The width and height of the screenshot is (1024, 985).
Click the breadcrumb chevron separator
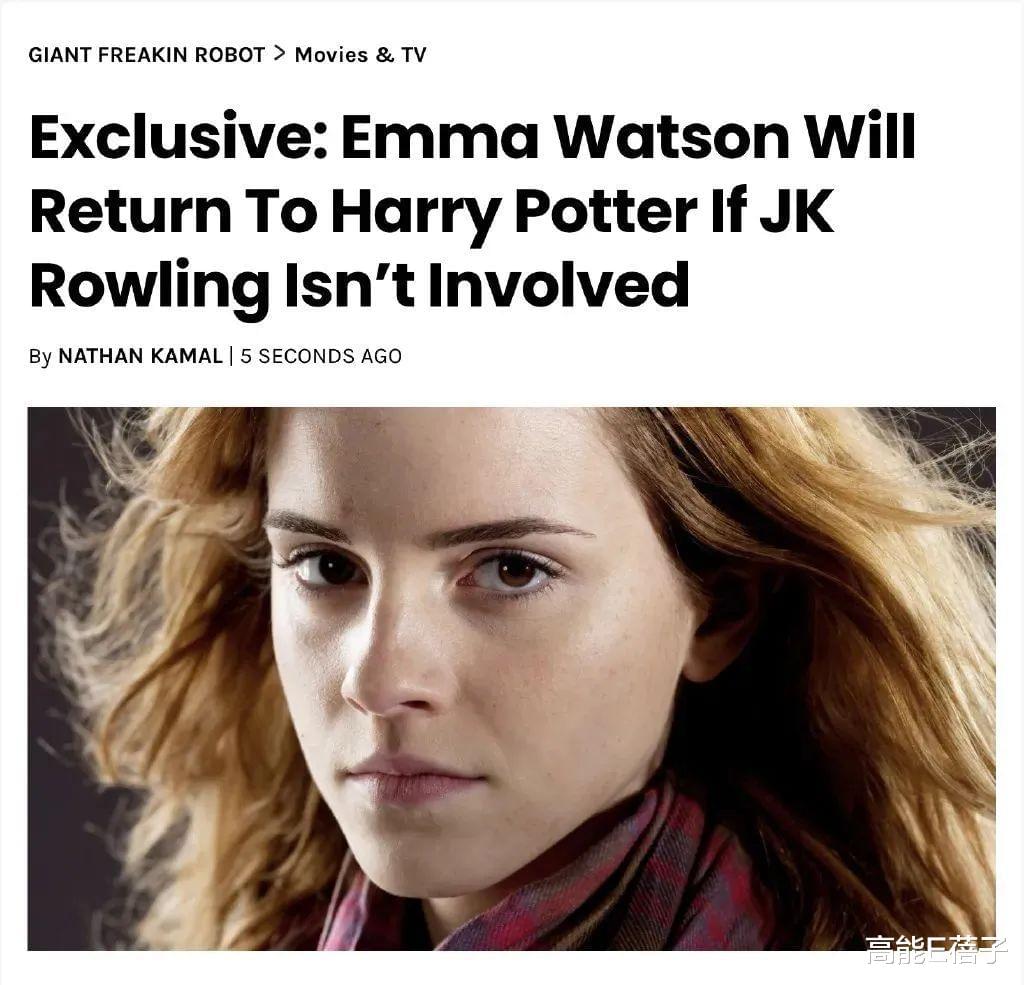[280, 54]
